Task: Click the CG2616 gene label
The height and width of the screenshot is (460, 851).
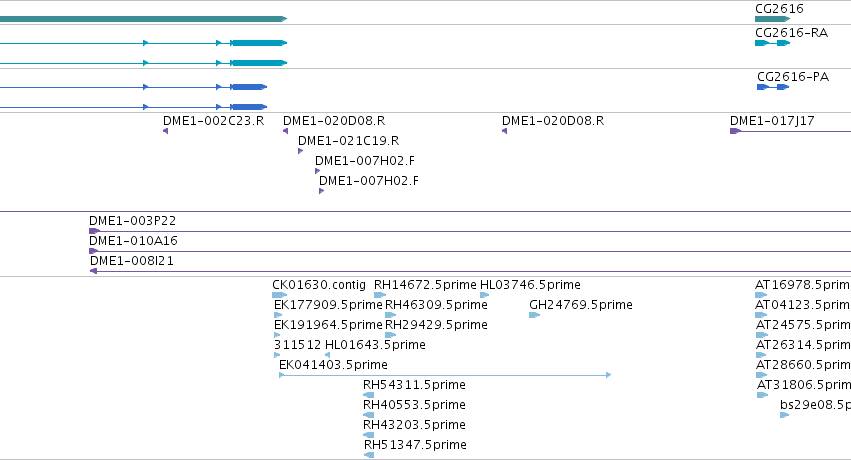Action: [779, 9]
